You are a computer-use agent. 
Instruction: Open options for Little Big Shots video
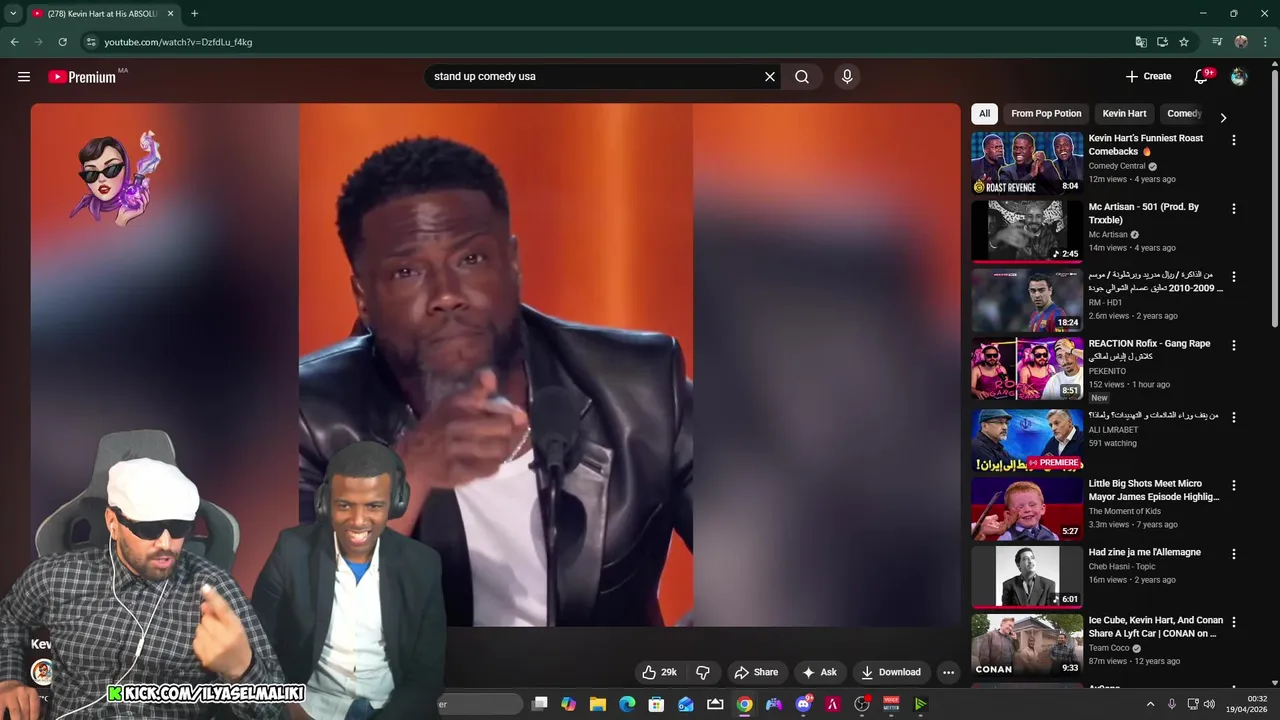tap(1233, 485)
